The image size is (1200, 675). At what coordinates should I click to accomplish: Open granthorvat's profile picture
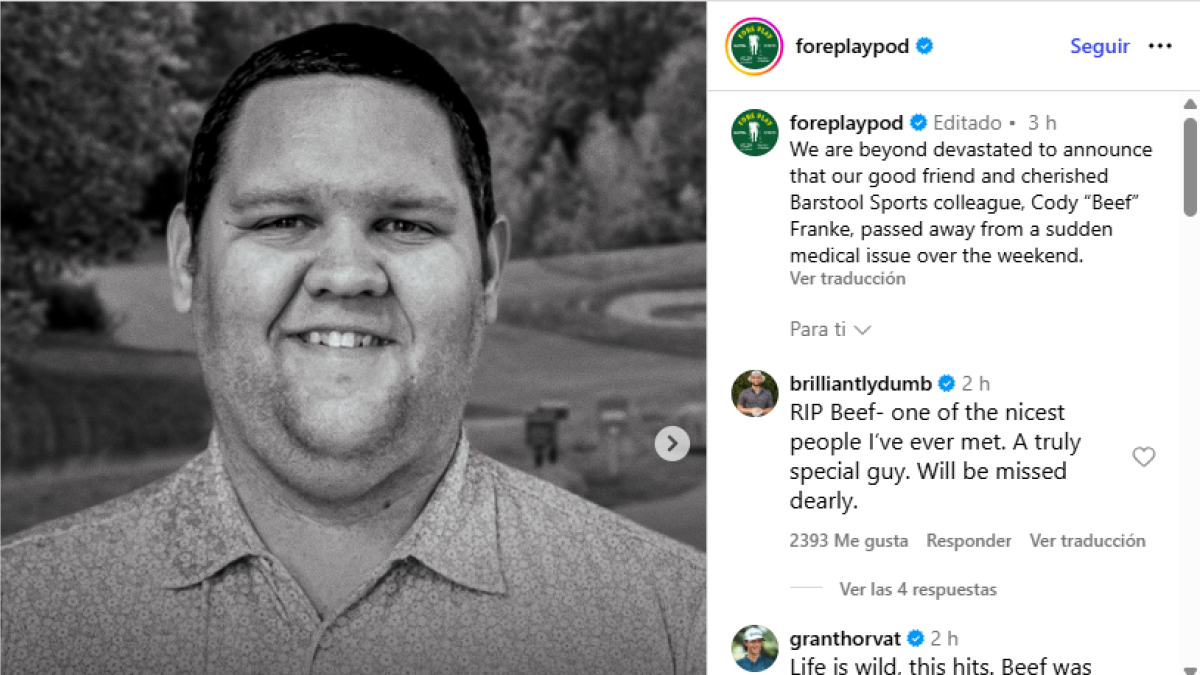coord(754,648)
